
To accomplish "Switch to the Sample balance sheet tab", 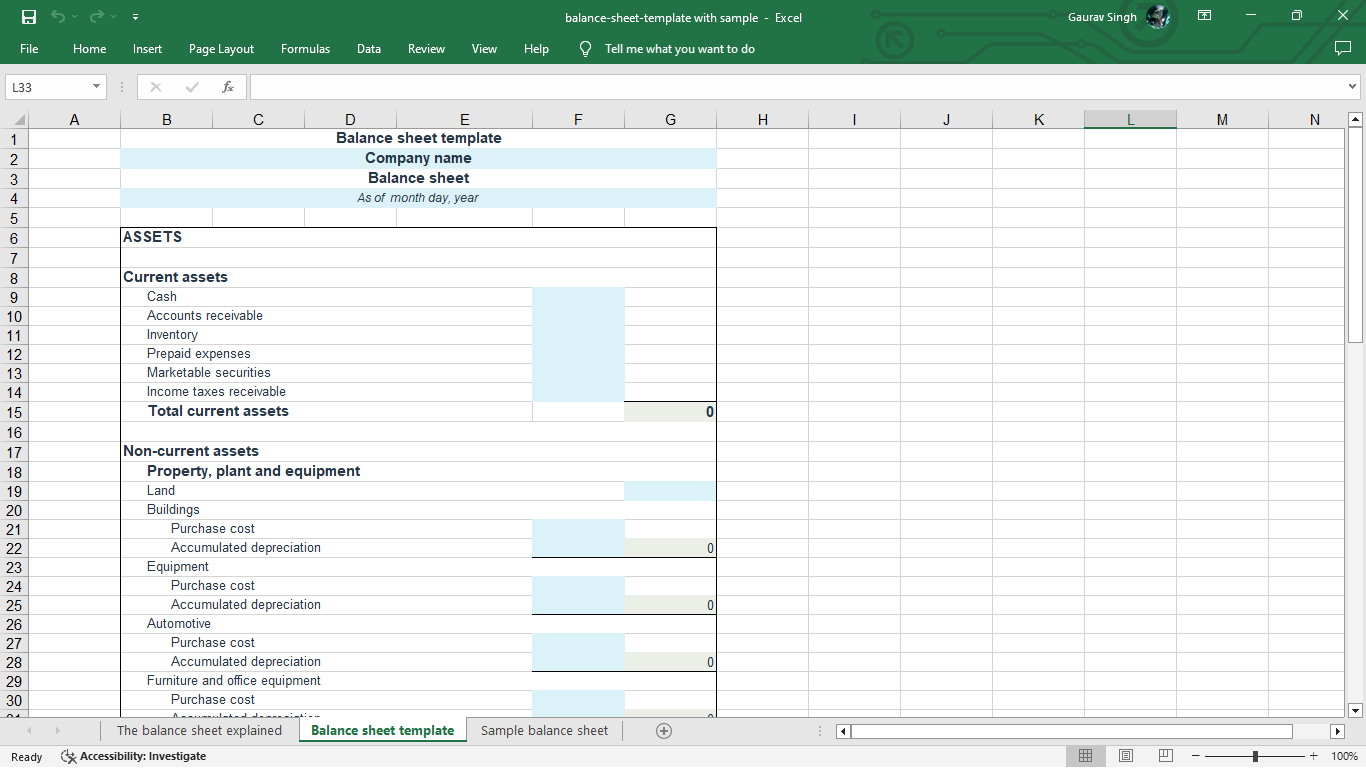I will click(543, 730).
